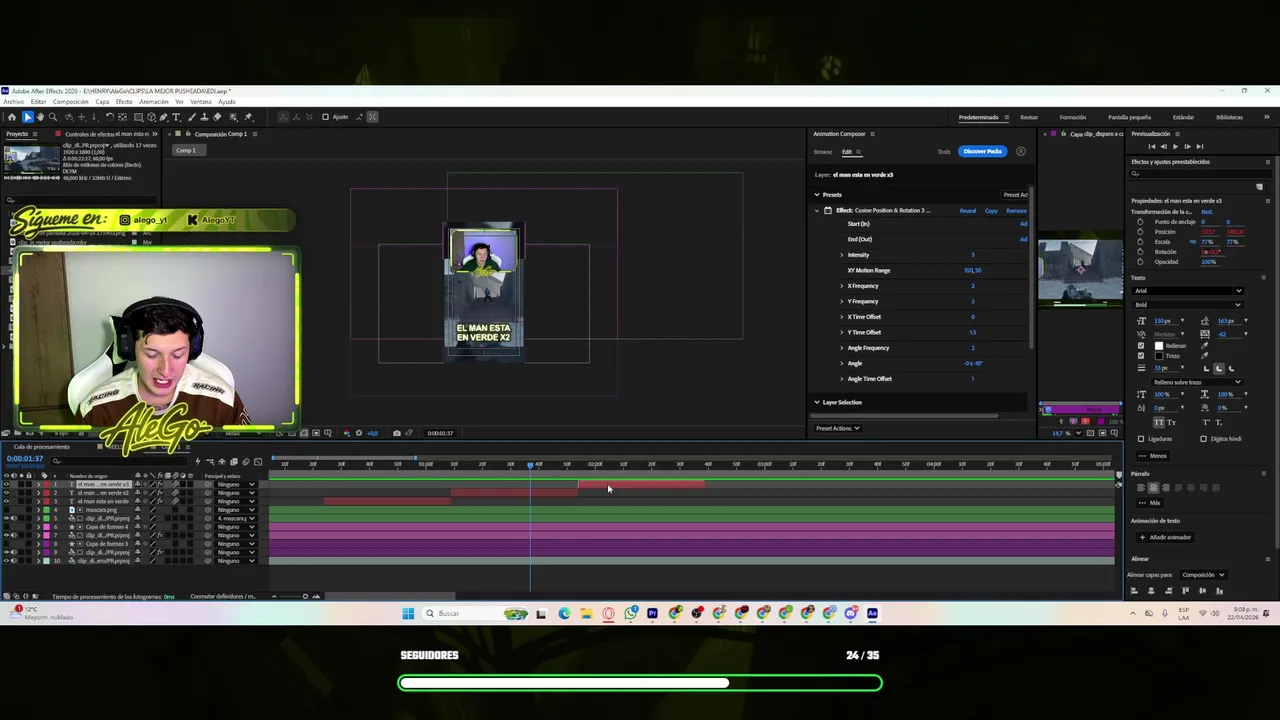
Task: Click the Posición stopwatch icon
Action: tap(1140, 232)
